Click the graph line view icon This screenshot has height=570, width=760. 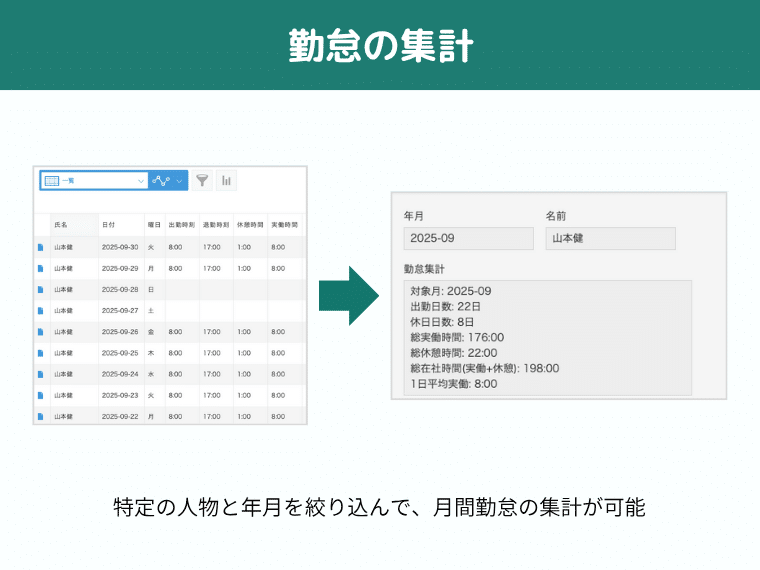click(x=160, y=181)
